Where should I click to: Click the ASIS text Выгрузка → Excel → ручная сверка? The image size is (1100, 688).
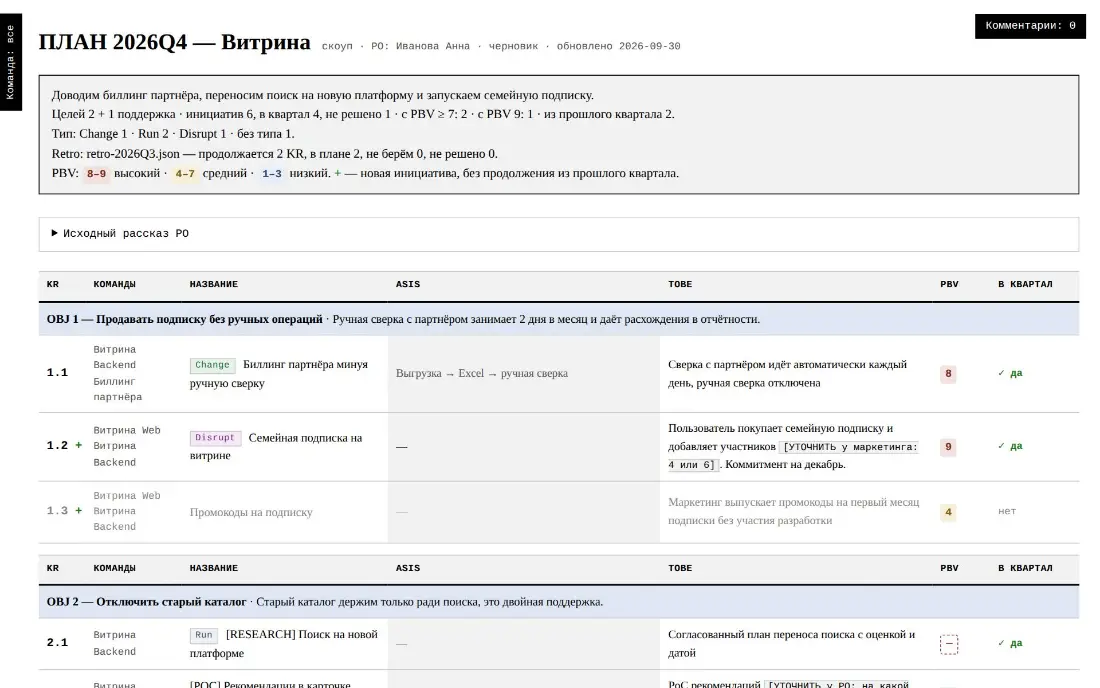point(482,373)
